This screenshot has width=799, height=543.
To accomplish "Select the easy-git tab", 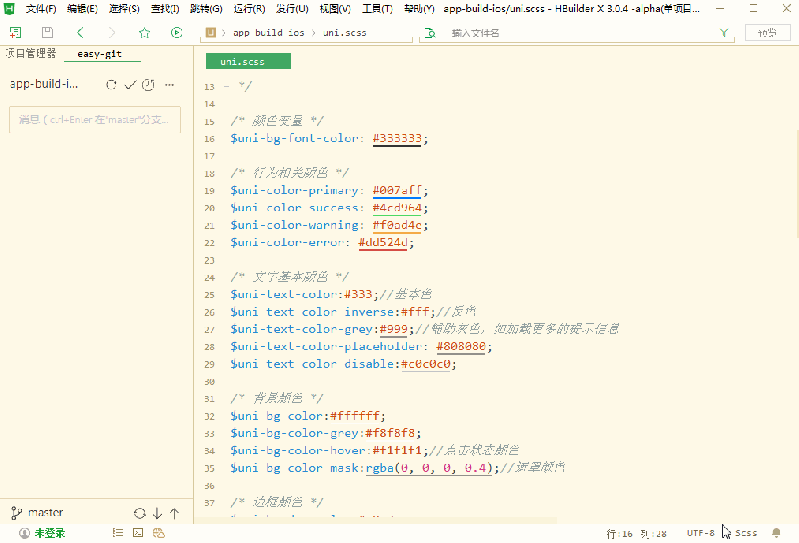I will coord(100,53).
